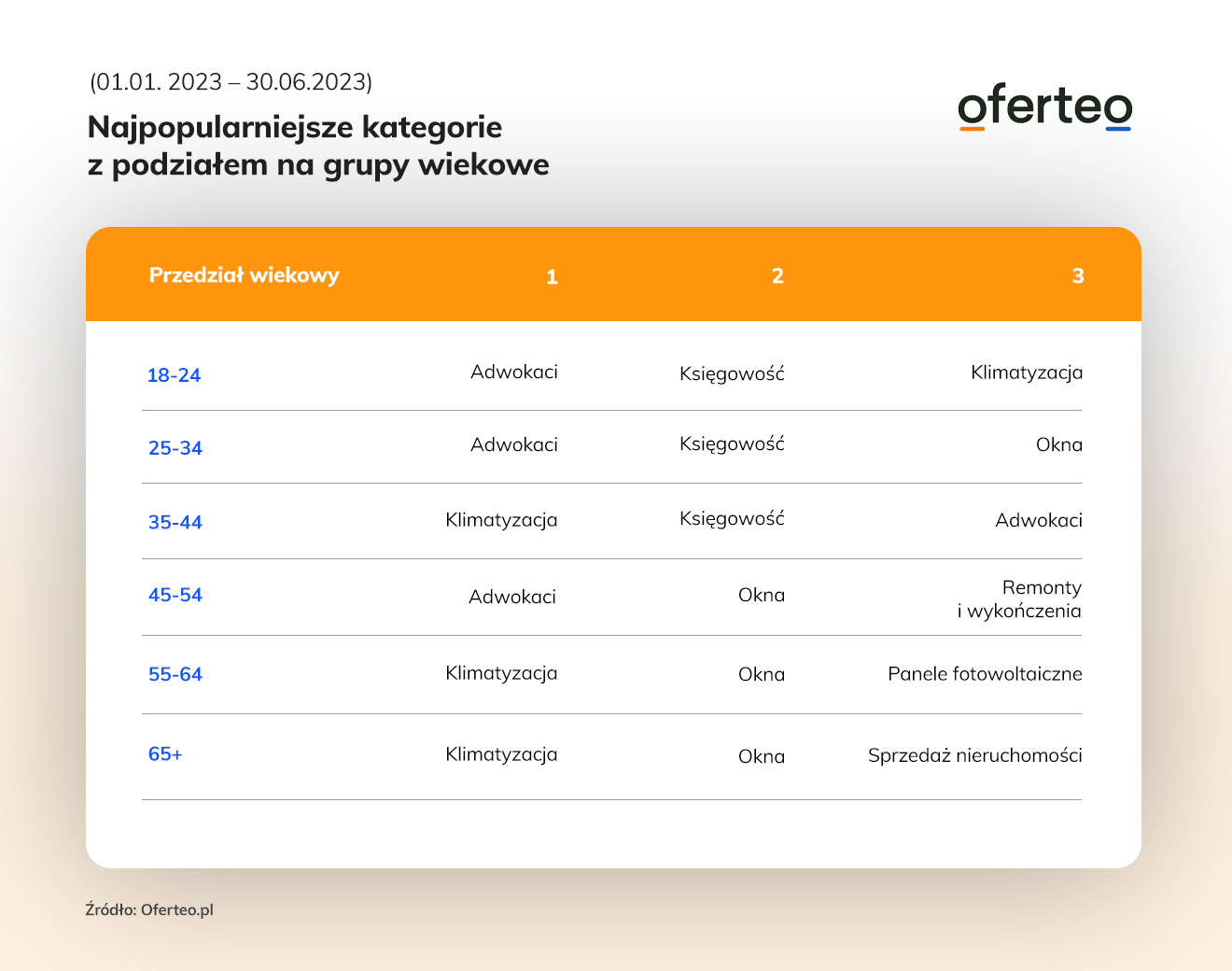Click Remonty i wykończenia entry
The image size is (1232, 971).
(1019, 599)
